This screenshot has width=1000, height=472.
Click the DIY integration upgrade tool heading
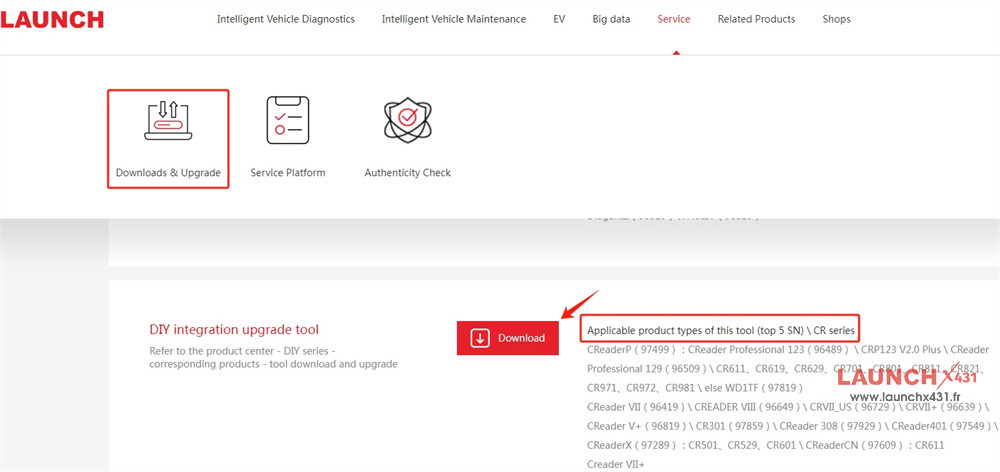click(x=234, y=330)
